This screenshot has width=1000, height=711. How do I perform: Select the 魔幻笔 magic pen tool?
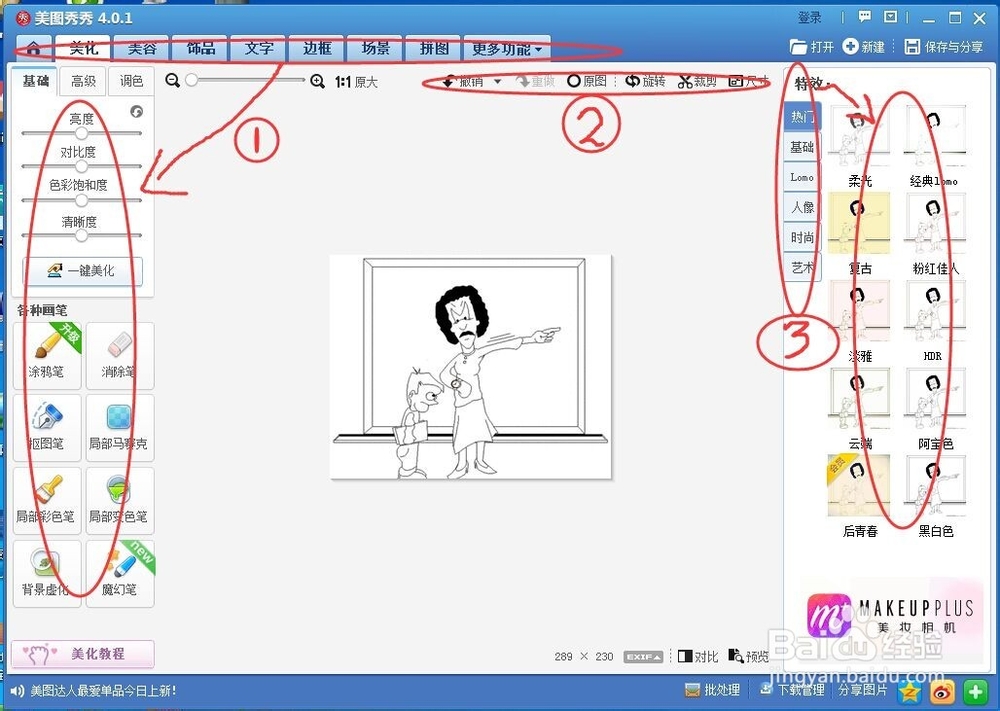click(119, 573)
